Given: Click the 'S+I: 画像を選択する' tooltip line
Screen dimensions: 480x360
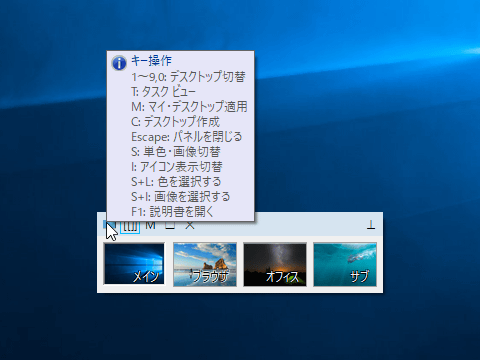Looking at the screenshot, I should click(180, 197).
